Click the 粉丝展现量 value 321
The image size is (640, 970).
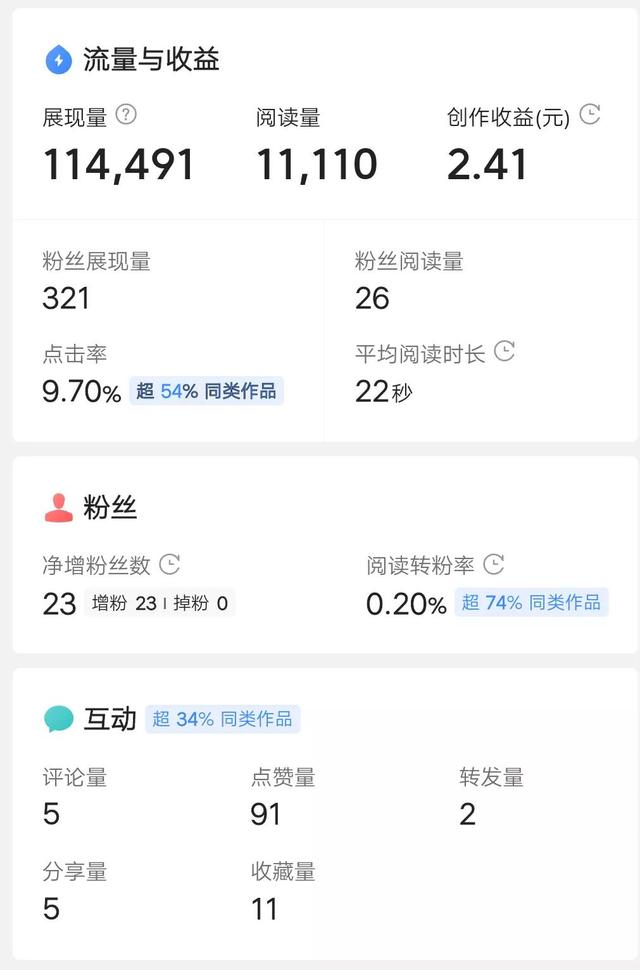(66, 298)
